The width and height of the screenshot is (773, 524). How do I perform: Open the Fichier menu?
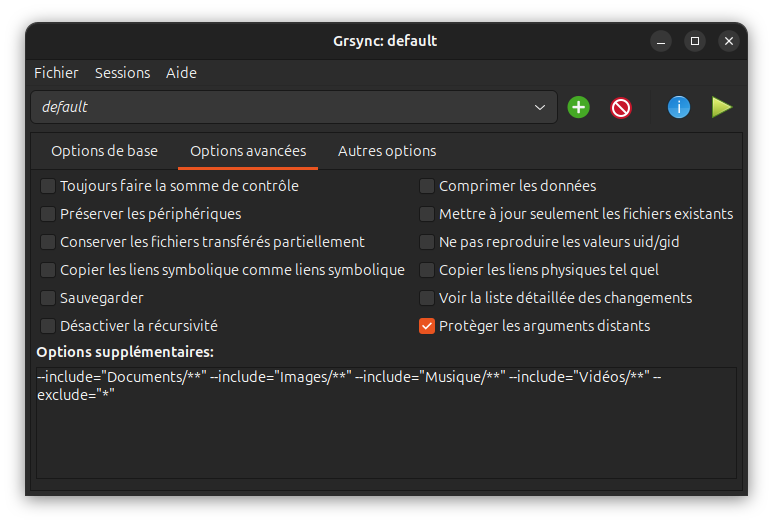(56, 73)
